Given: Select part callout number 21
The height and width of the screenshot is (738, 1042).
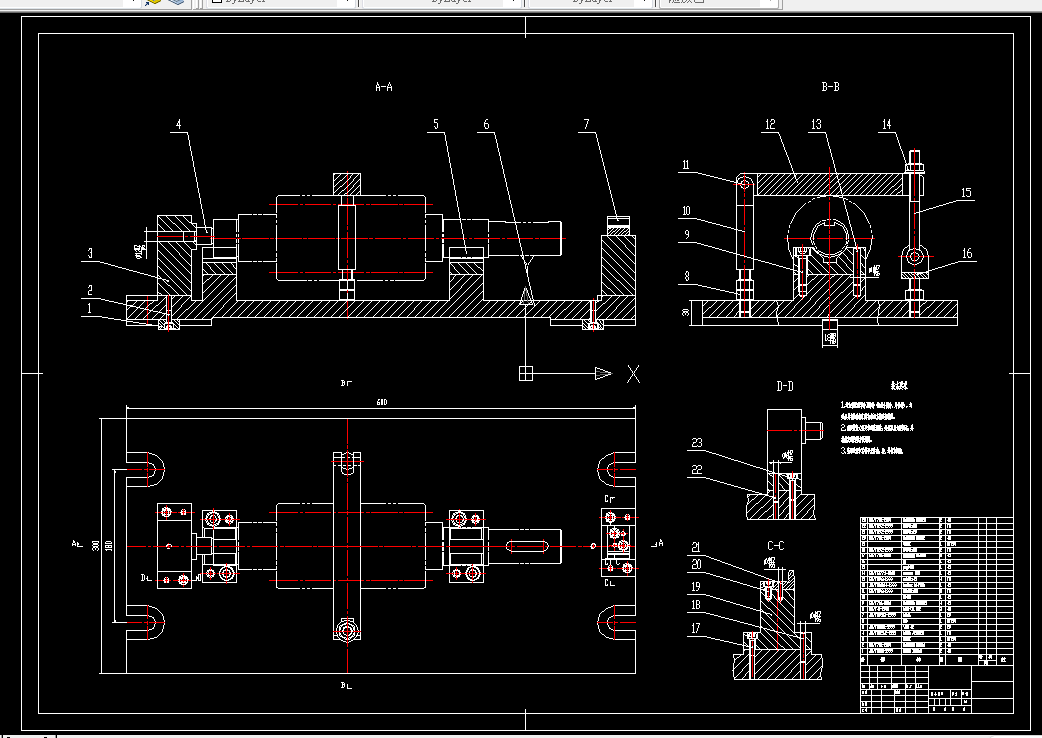Looking at the screenshot, I should click(x=696, y=547).
